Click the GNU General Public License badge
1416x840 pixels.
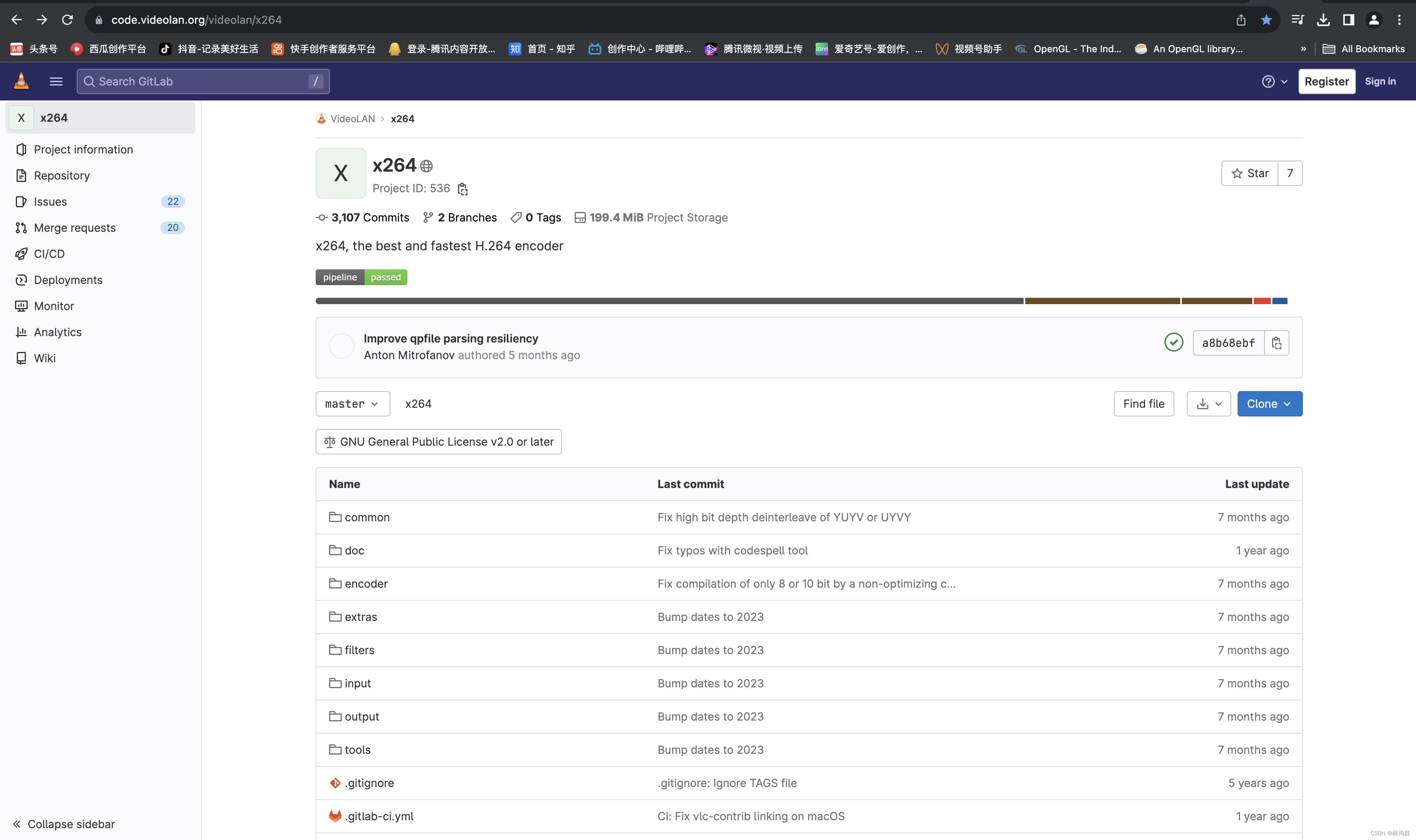pos(439,441)
